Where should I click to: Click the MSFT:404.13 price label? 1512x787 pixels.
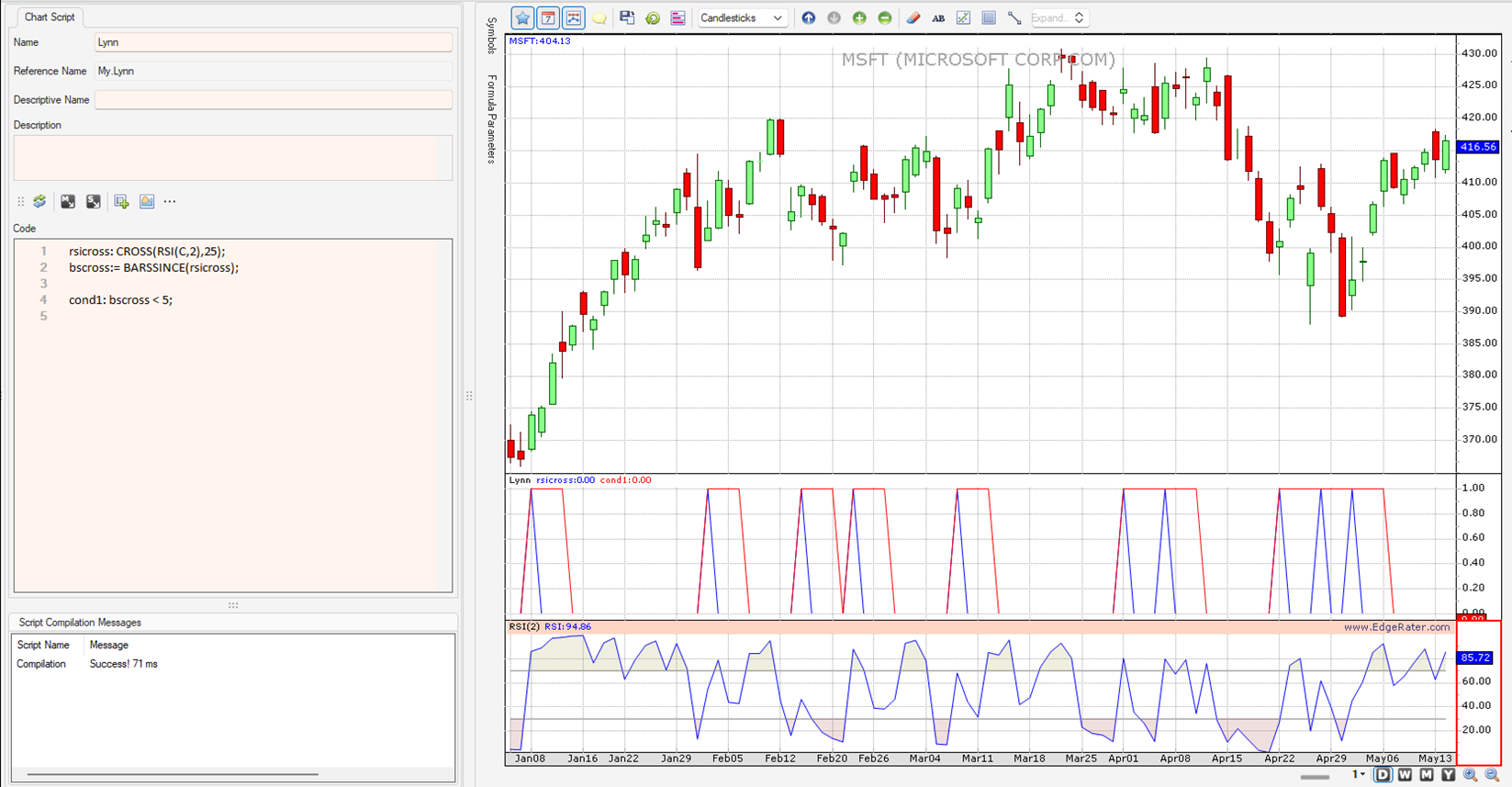click(540, 41)
